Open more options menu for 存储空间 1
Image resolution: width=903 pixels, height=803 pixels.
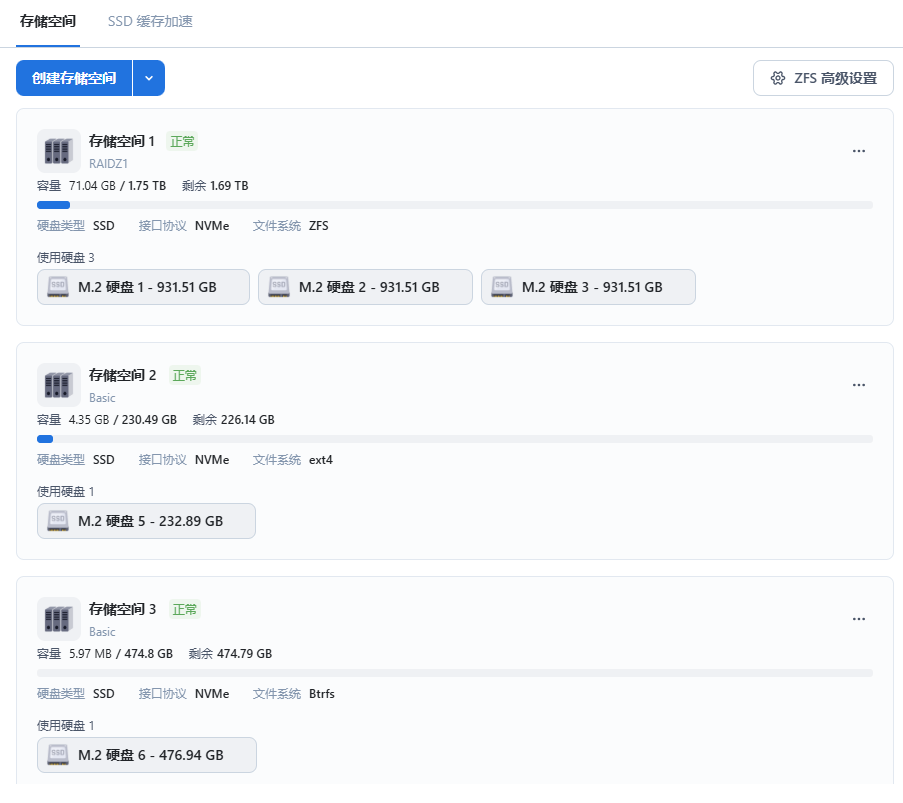pos(858,151)
